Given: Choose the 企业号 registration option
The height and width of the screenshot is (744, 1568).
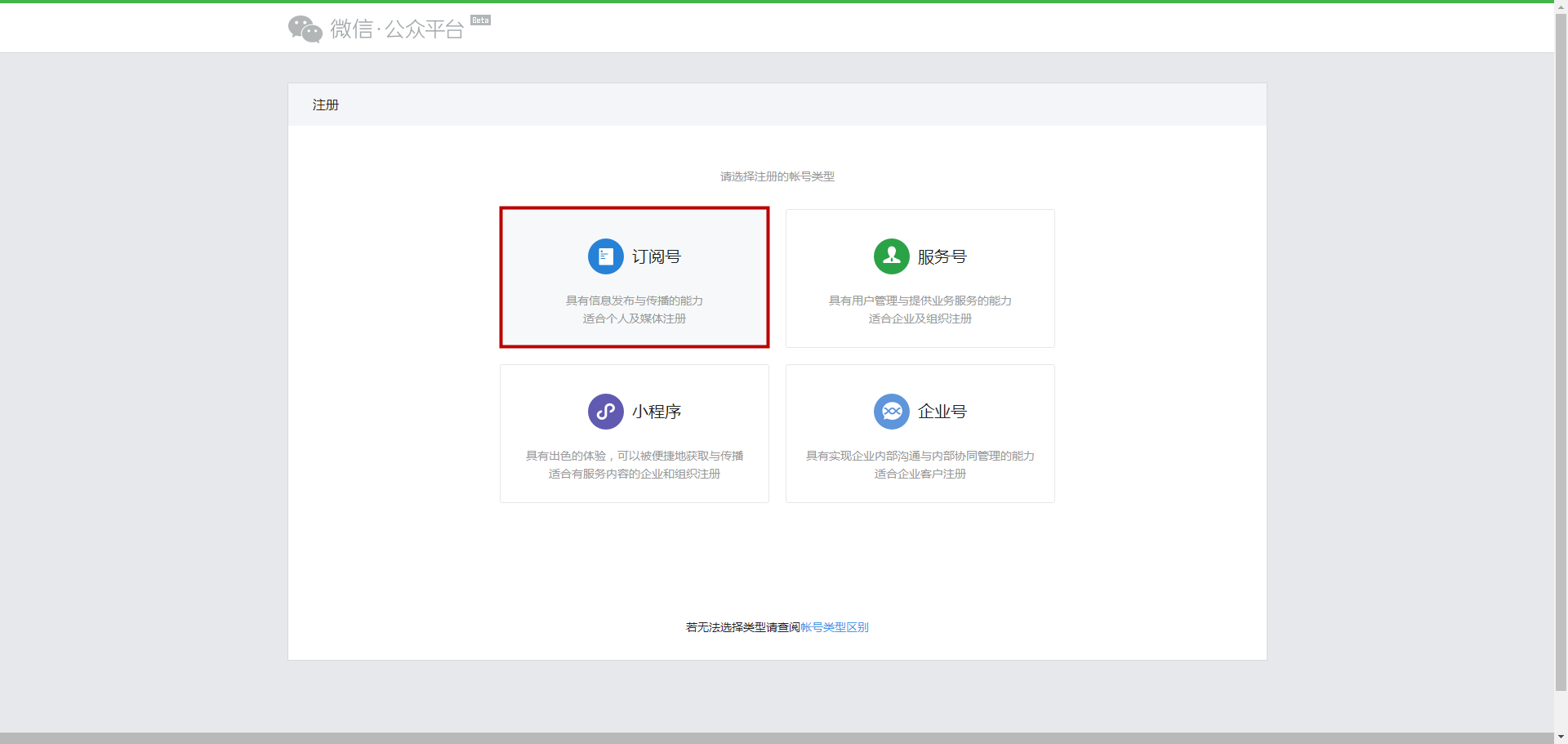Looking at the screenshot, I should 920,433.
